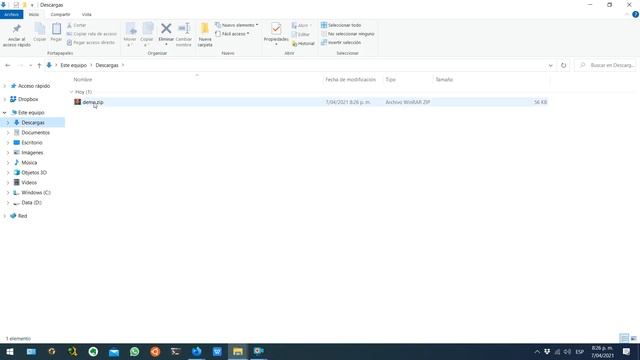
Task: Switch to the Compartir ribbon tab
Action: pos(60,14)
